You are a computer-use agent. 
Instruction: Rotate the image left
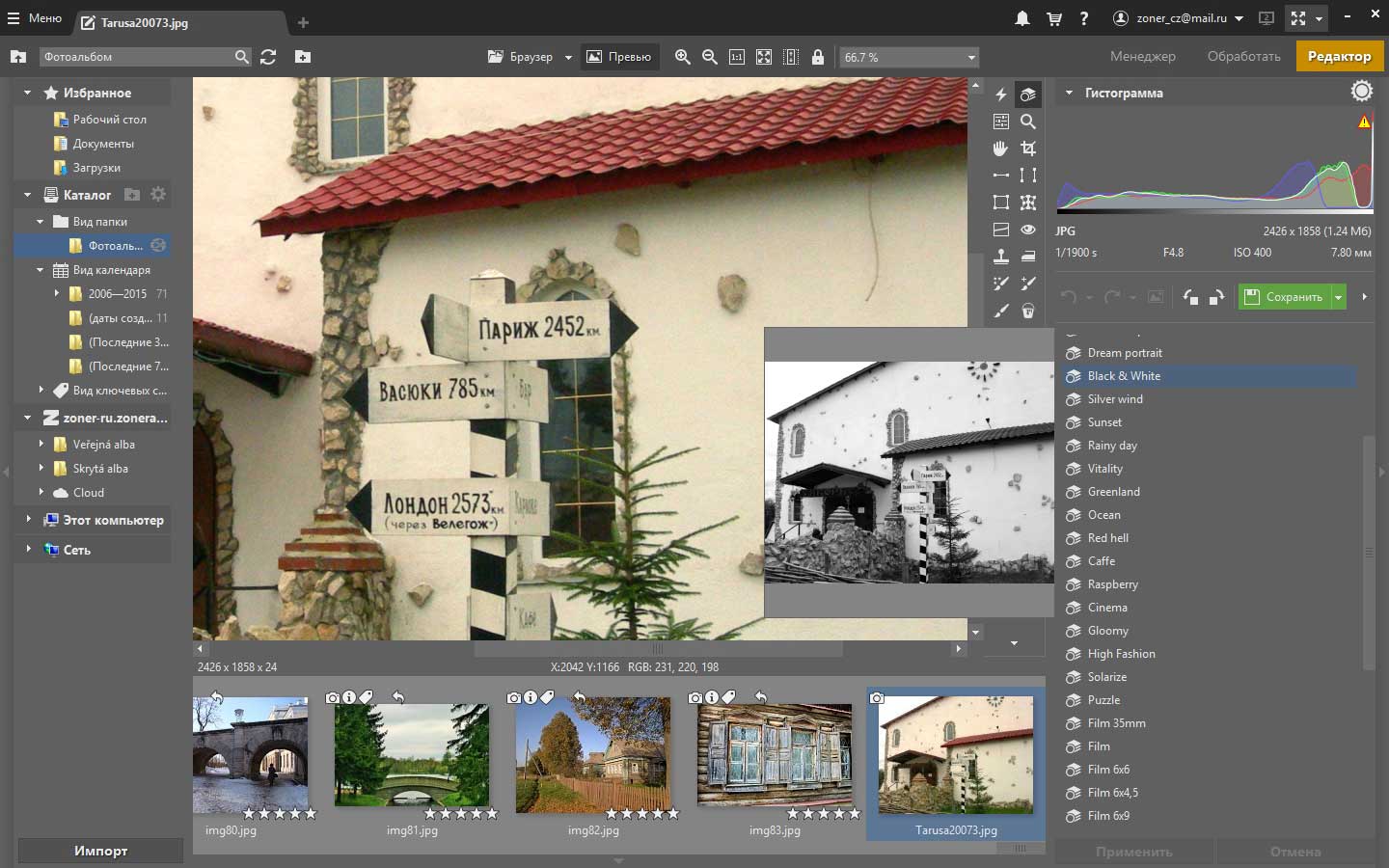click(x=1190, y=297)
